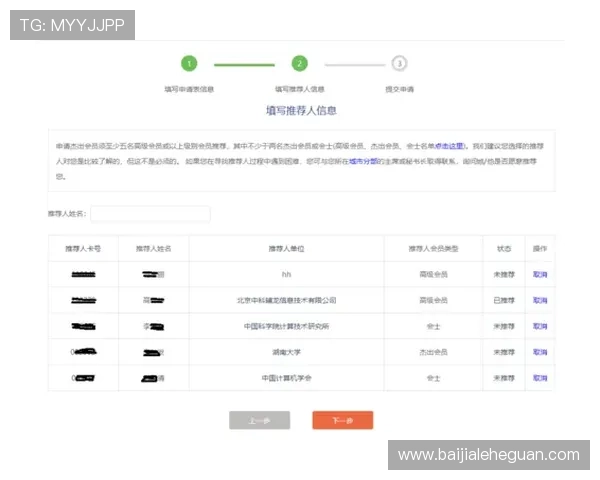Click 未推荐 status in the 湖南大学 row
The width and height of the screenshot is (600, 480).
pyautogui.click(x=504, y=352)
